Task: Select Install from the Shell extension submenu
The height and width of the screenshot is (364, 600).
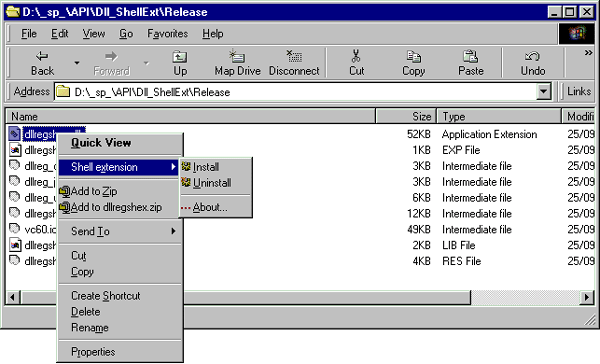Action: [216, 167]
